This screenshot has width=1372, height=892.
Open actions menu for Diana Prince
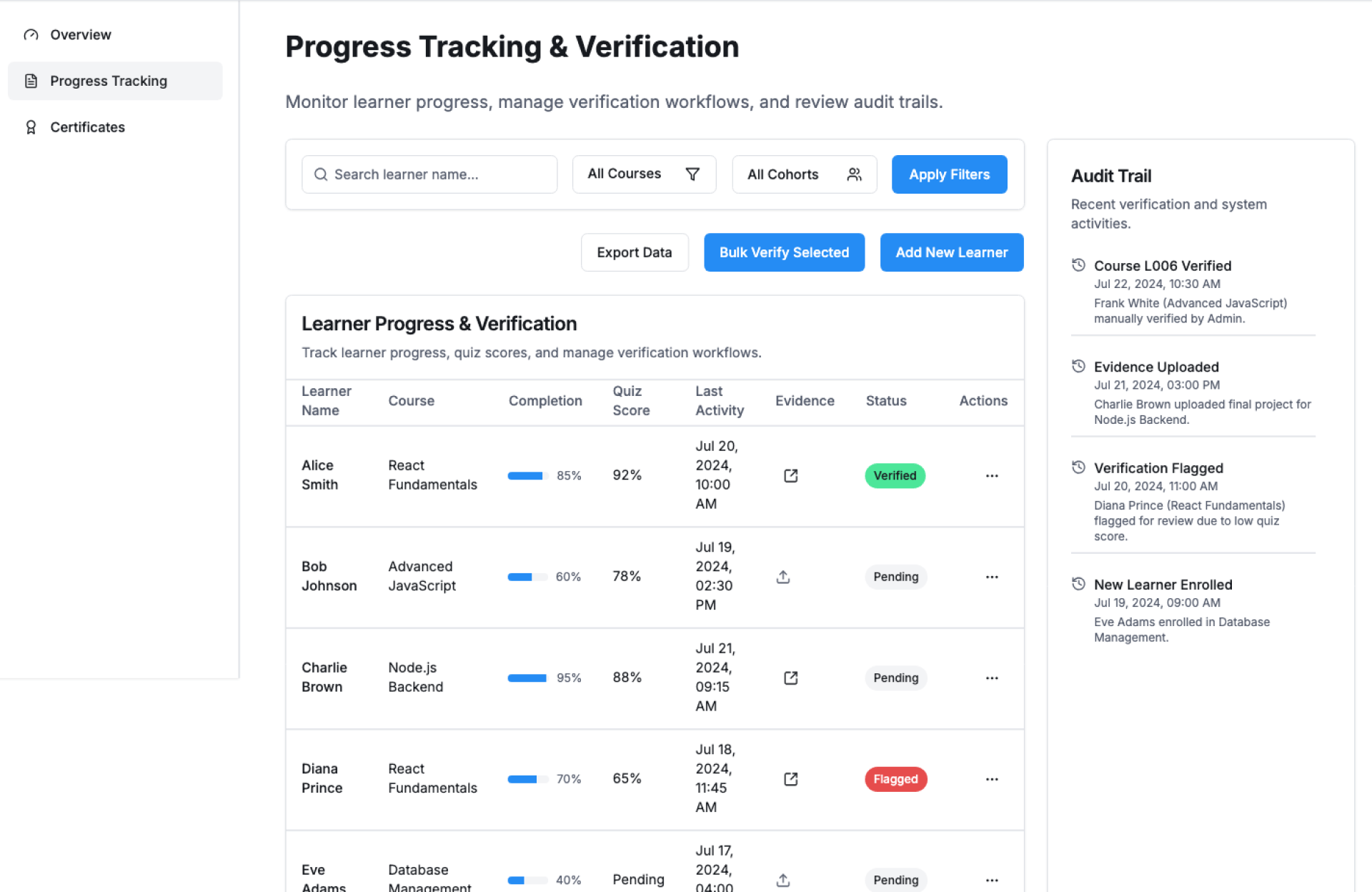pos(992,779)
